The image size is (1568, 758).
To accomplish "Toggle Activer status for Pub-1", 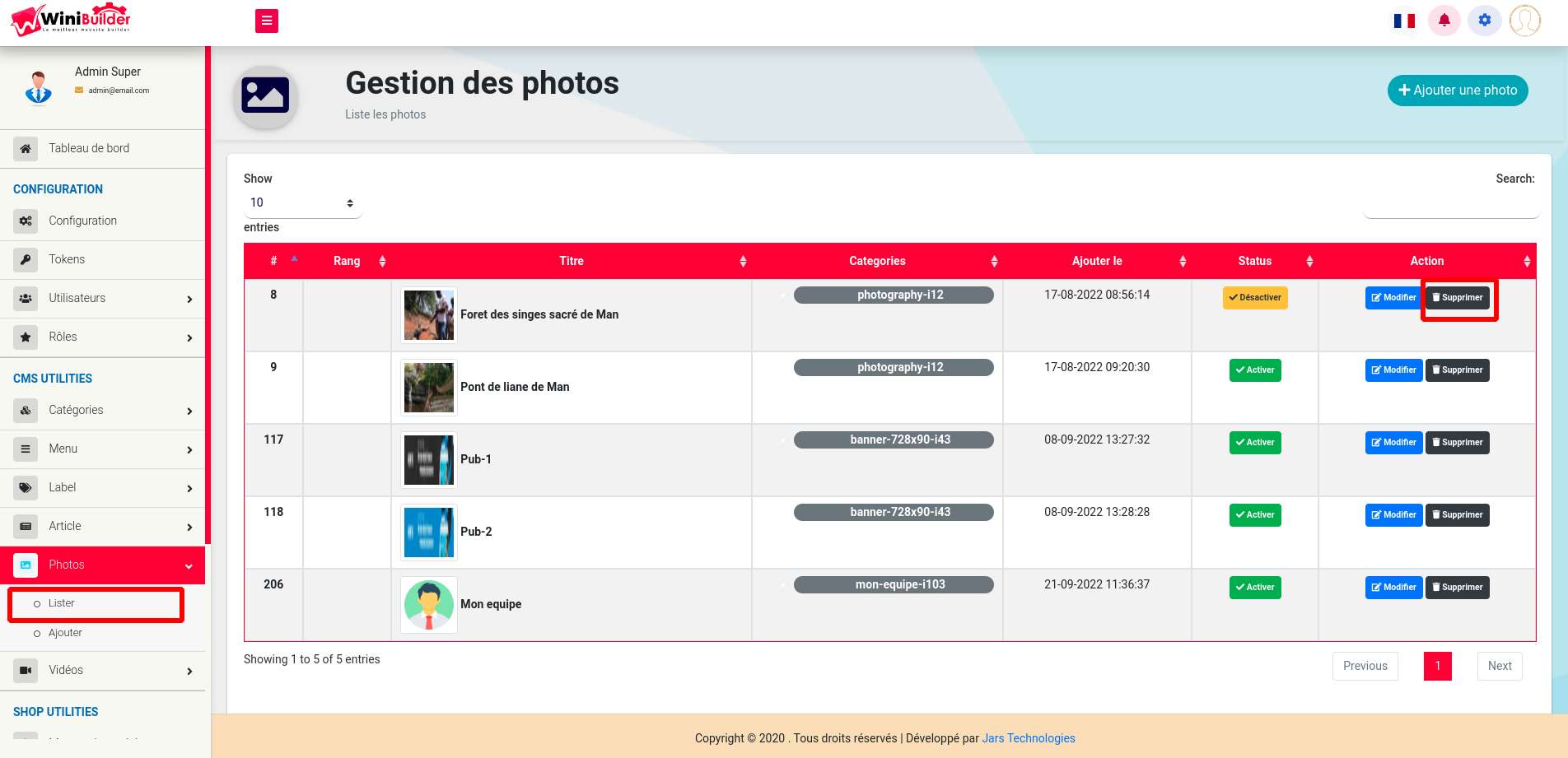I will 1254,443.
